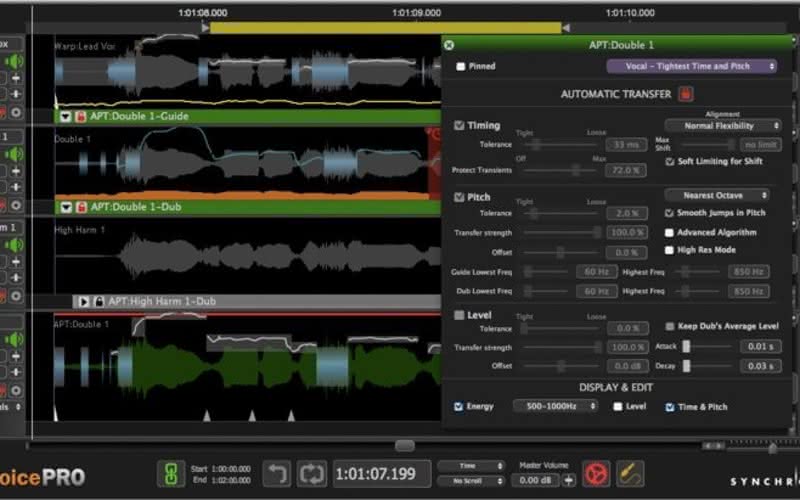Enable the Level display checkbox

[x=618, y=407]
